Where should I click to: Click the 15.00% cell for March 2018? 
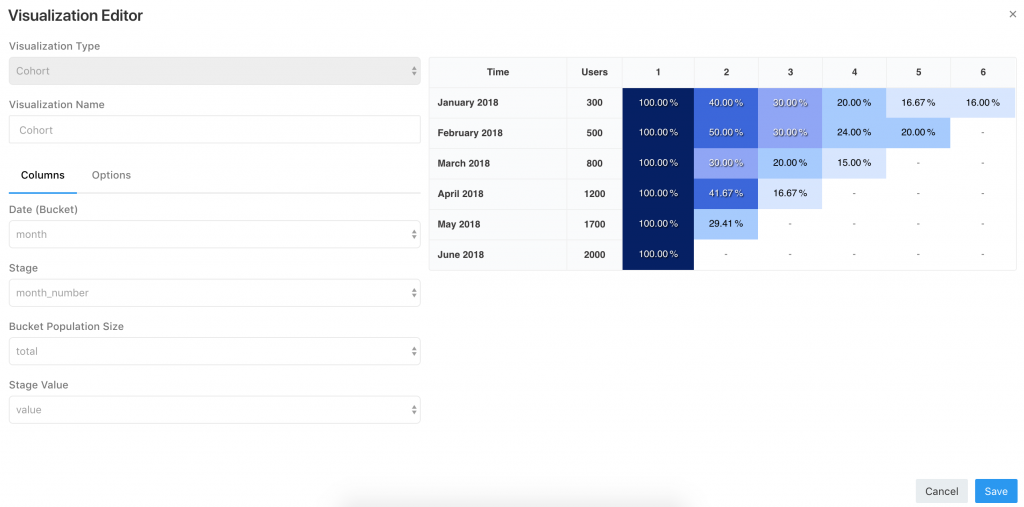854,164
